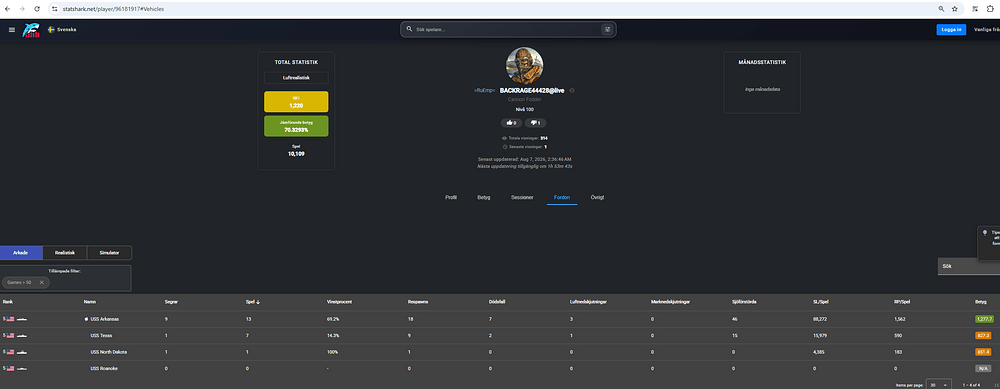
Task: Open the Övrigt tab
Action: point(597,197)
